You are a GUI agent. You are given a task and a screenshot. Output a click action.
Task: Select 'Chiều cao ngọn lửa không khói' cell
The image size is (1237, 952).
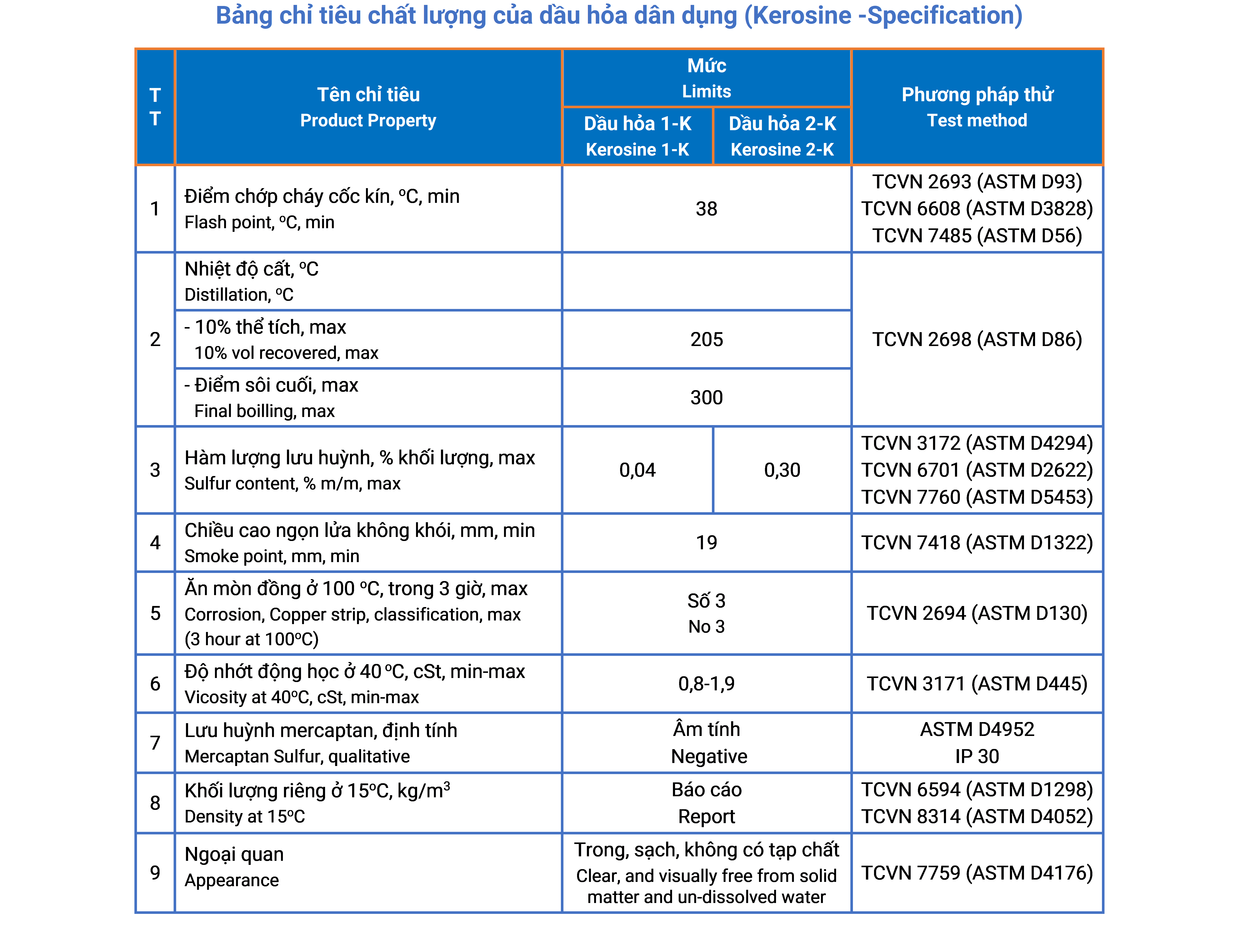(x=368, y=543)
